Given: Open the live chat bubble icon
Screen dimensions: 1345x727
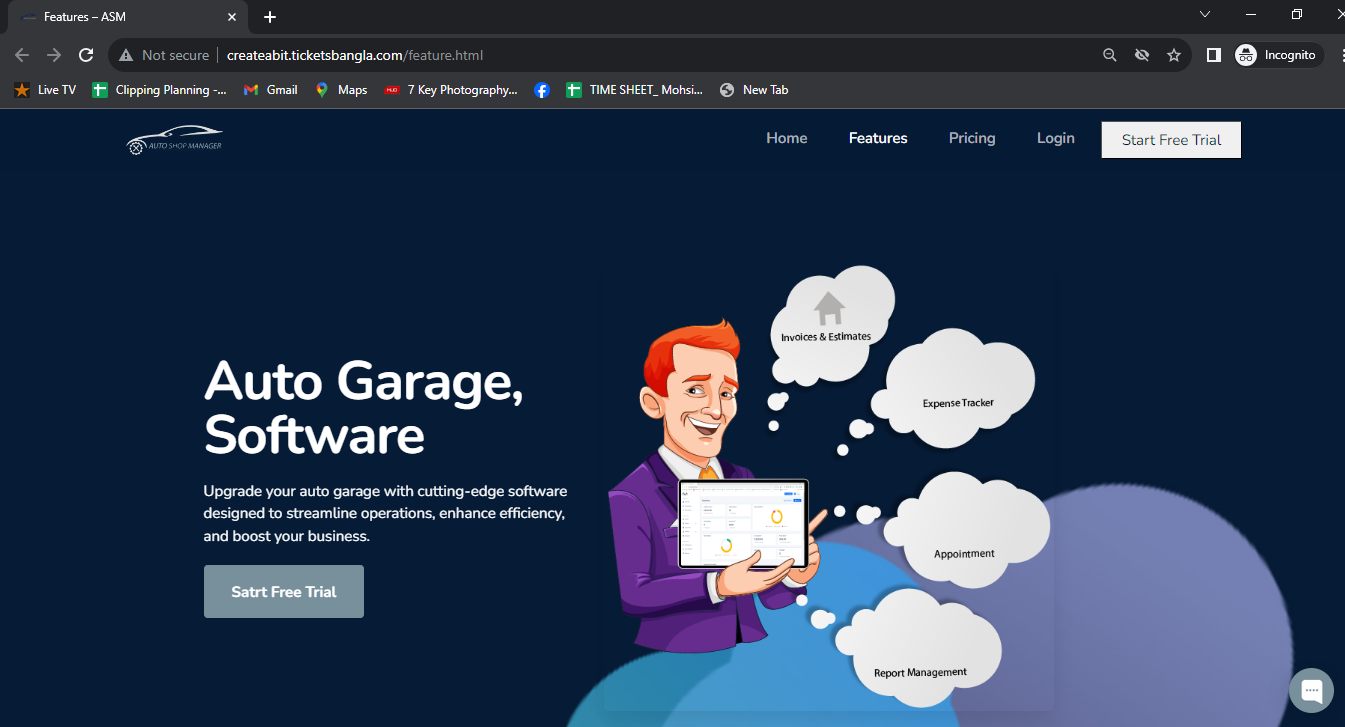Looking at the screenshot, I should [1311, 691].
